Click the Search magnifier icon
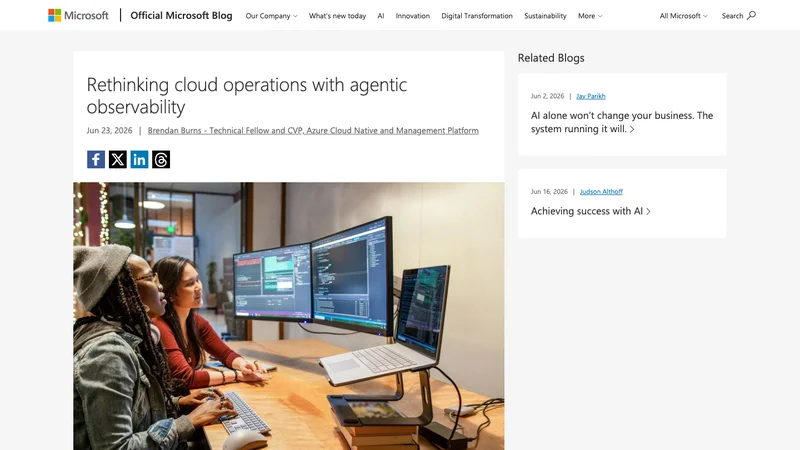The width and height of the screenshot is (800, 450). click(752, 15)
